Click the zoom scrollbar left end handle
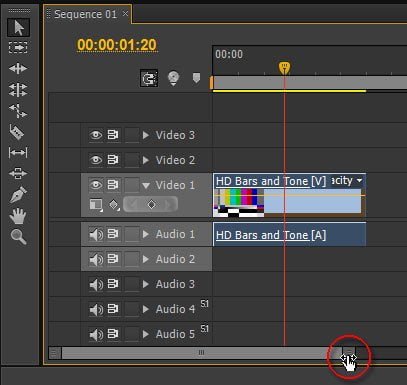 (55, 353)
